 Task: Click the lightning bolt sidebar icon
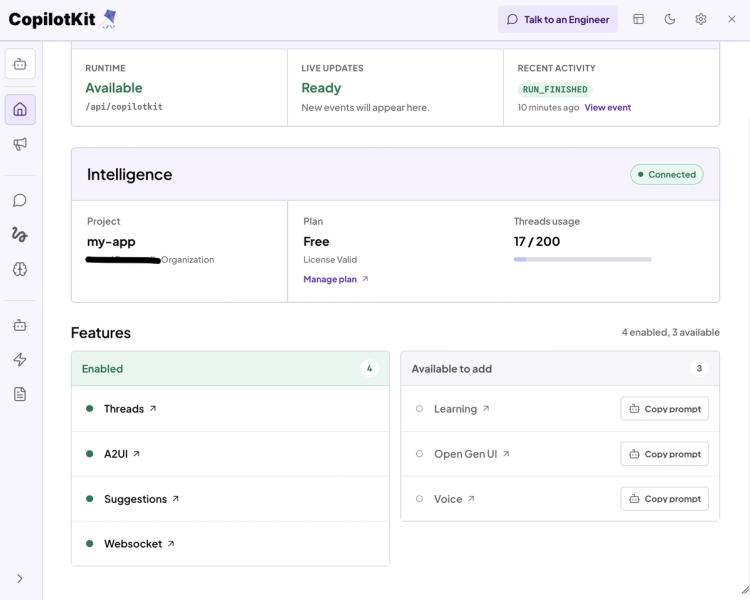pyautogui.click(x=20, y=360)
